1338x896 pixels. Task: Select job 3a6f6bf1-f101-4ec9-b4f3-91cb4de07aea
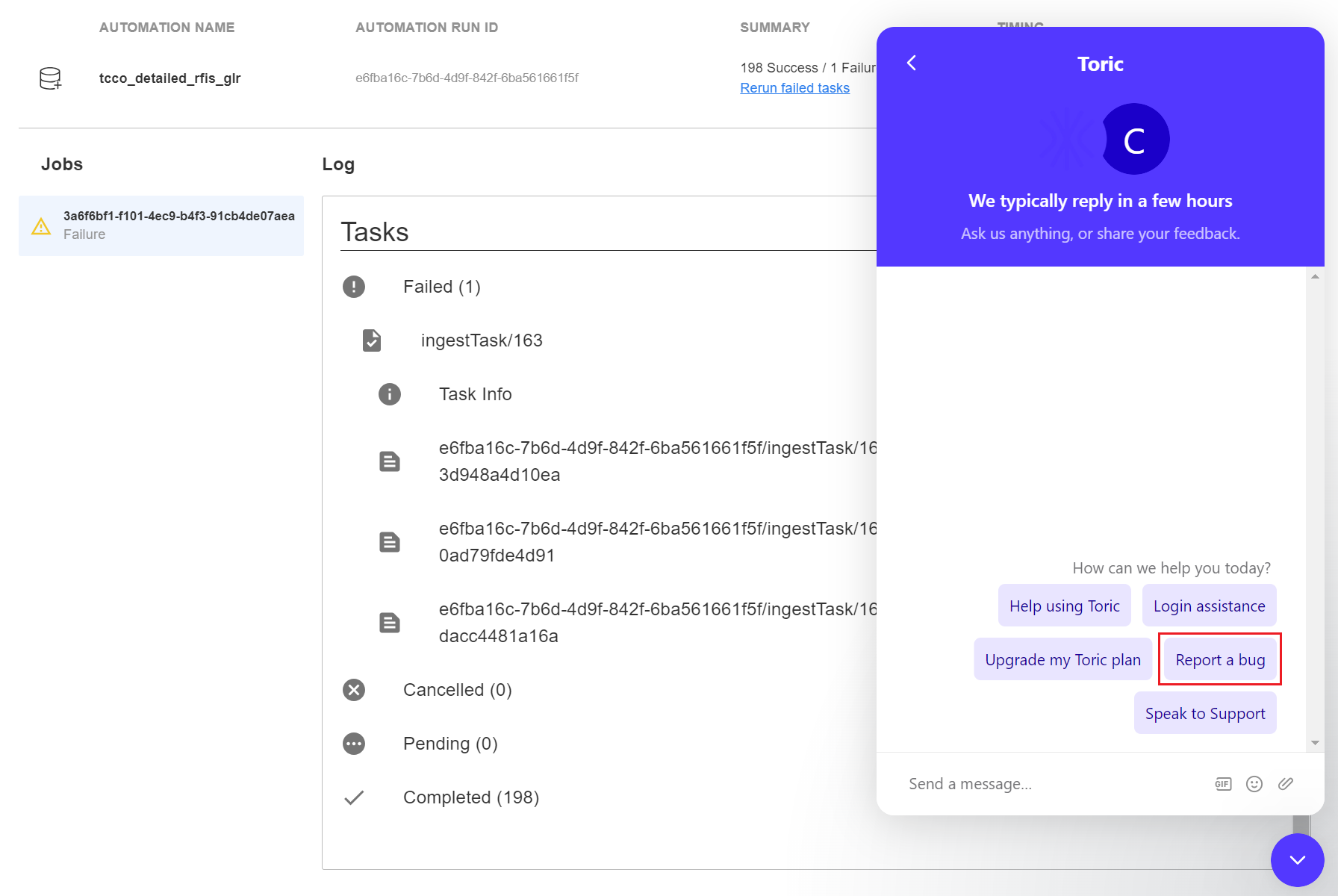point(161,225)
